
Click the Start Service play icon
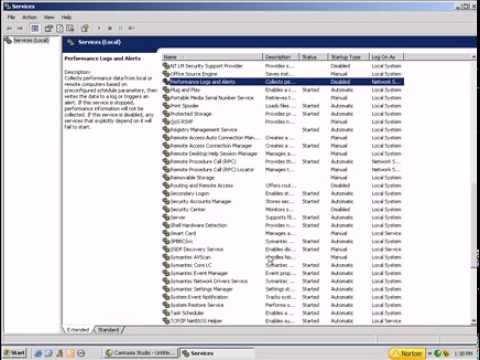point(99,28)
